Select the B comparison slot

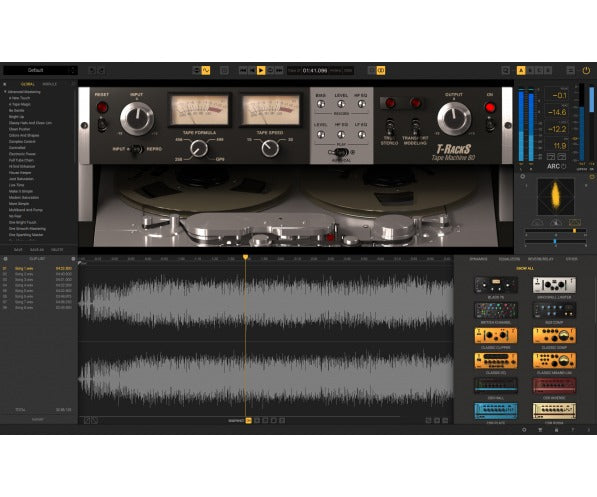tap(530, 70)
